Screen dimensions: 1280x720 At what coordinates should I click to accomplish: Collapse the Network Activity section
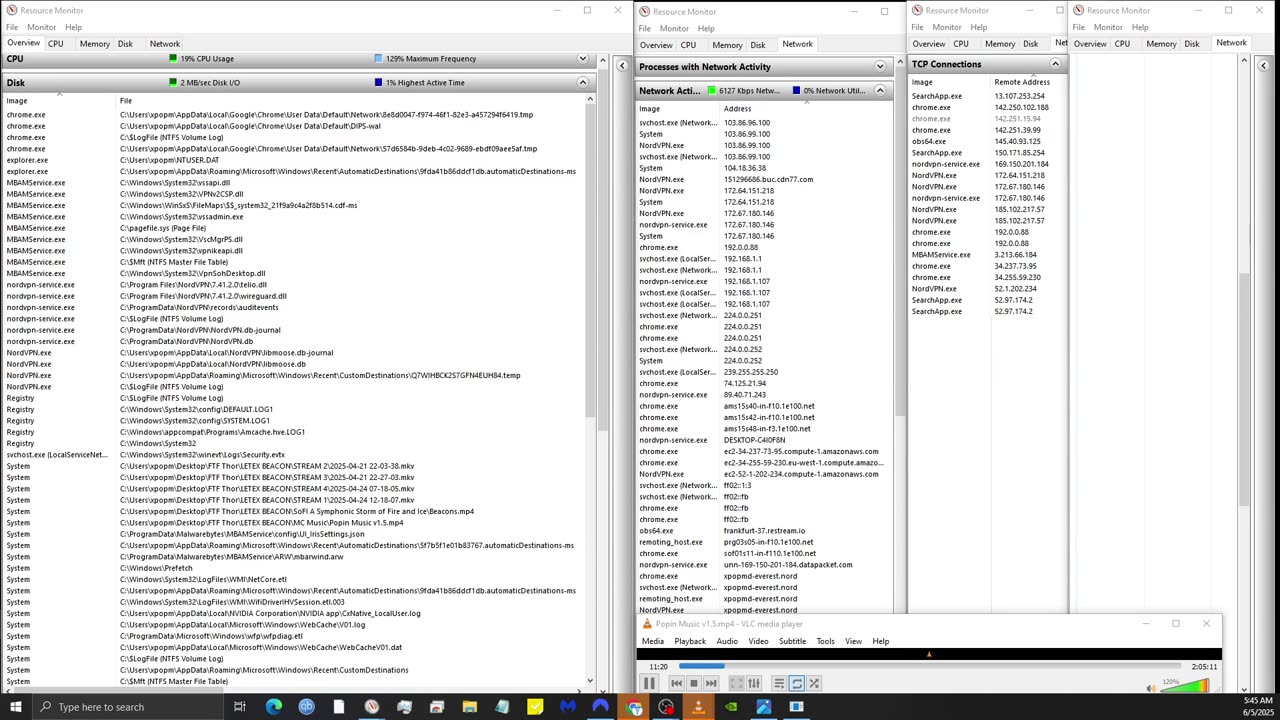[880, 91]
